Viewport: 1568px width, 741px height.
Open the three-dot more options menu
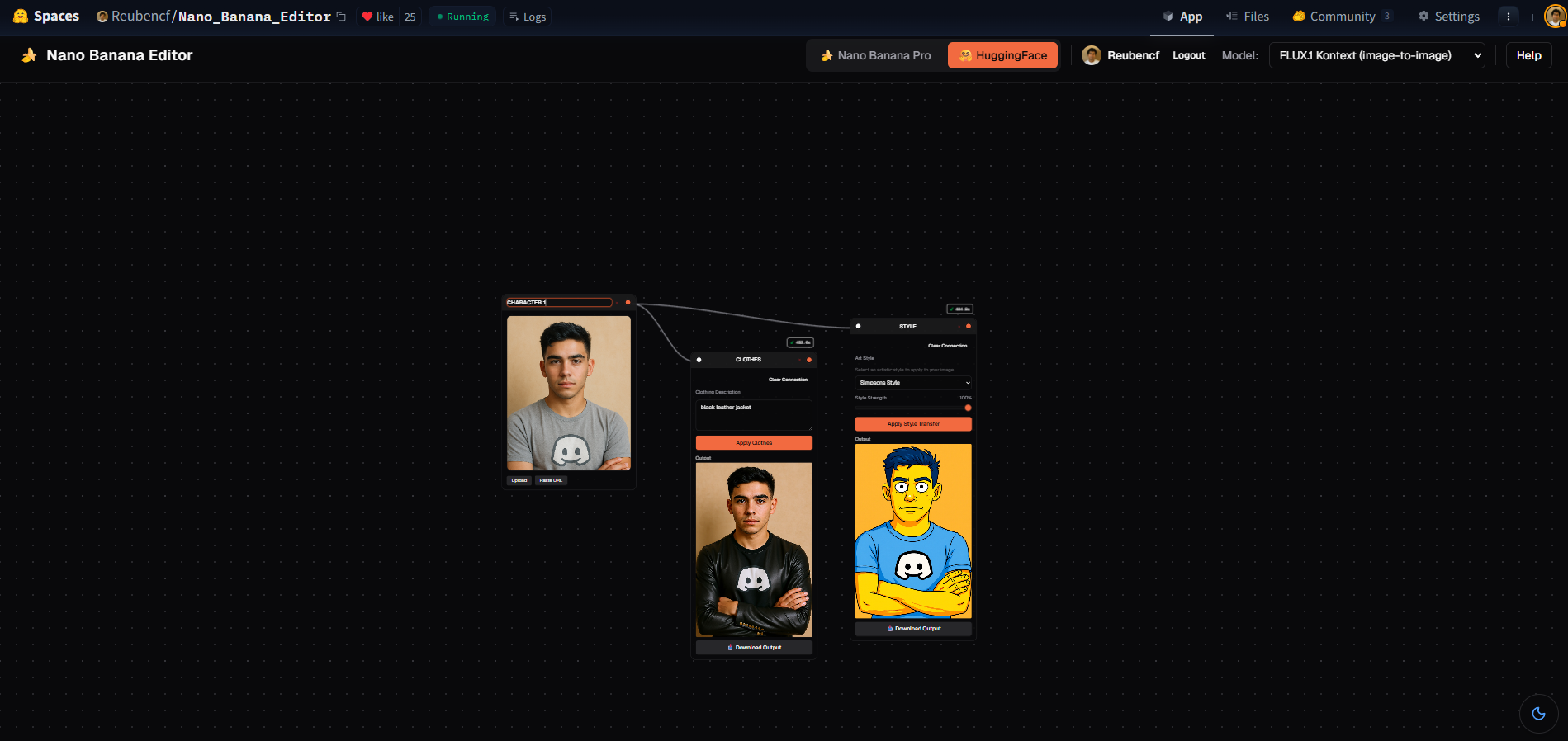coord(1508,17)
